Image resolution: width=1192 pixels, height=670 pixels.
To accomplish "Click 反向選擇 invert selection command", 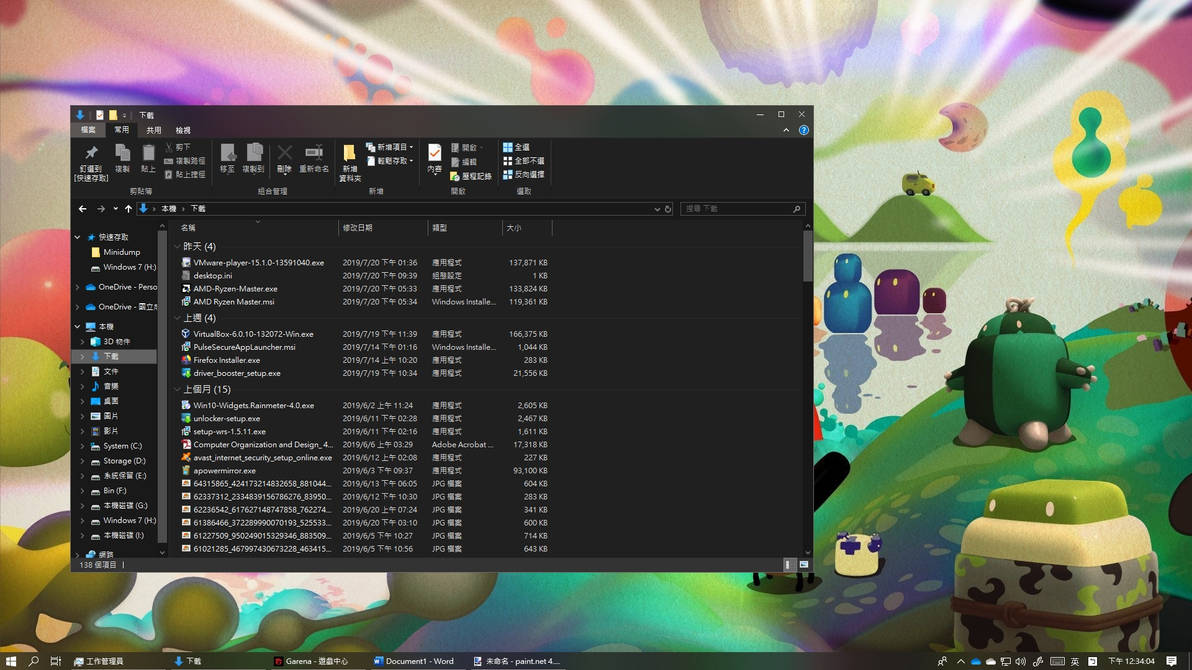I will tap(523, 174).
